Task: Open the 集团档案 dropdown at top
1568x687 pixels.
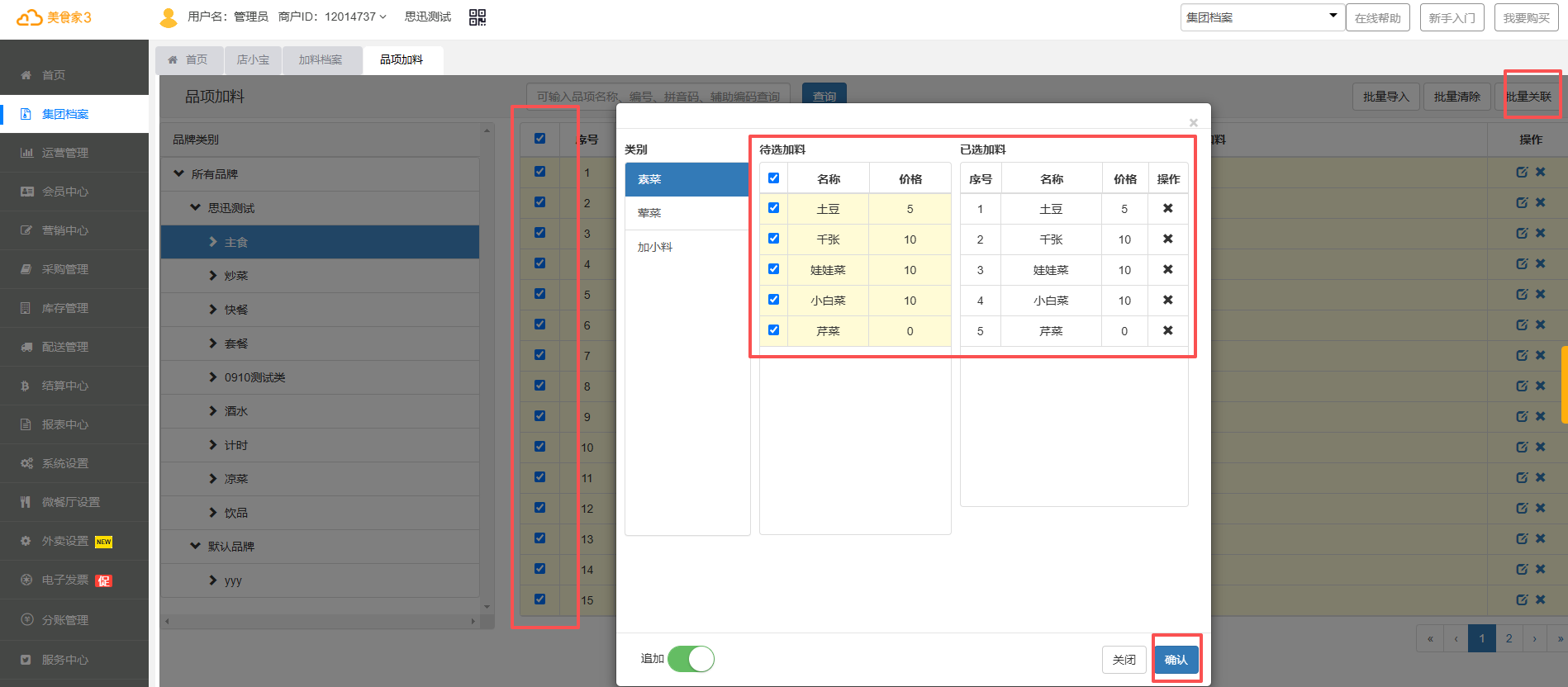Action: coord(1261,17)
